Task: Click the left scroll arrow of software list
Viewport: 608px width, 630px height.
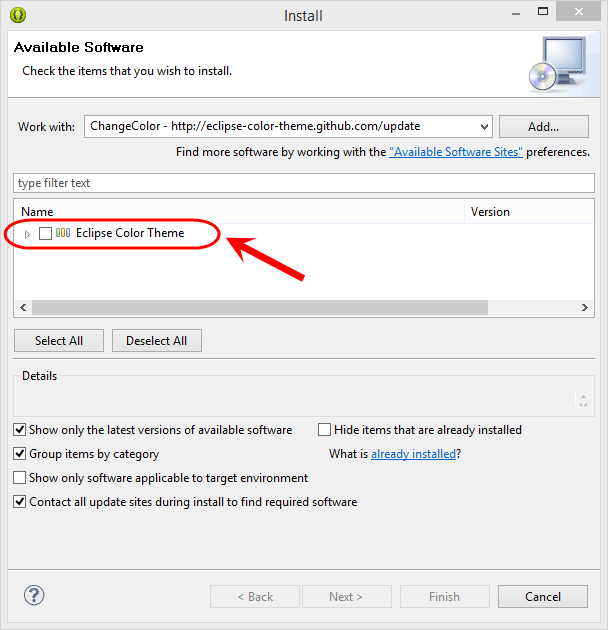Action: tap(23, 308)
